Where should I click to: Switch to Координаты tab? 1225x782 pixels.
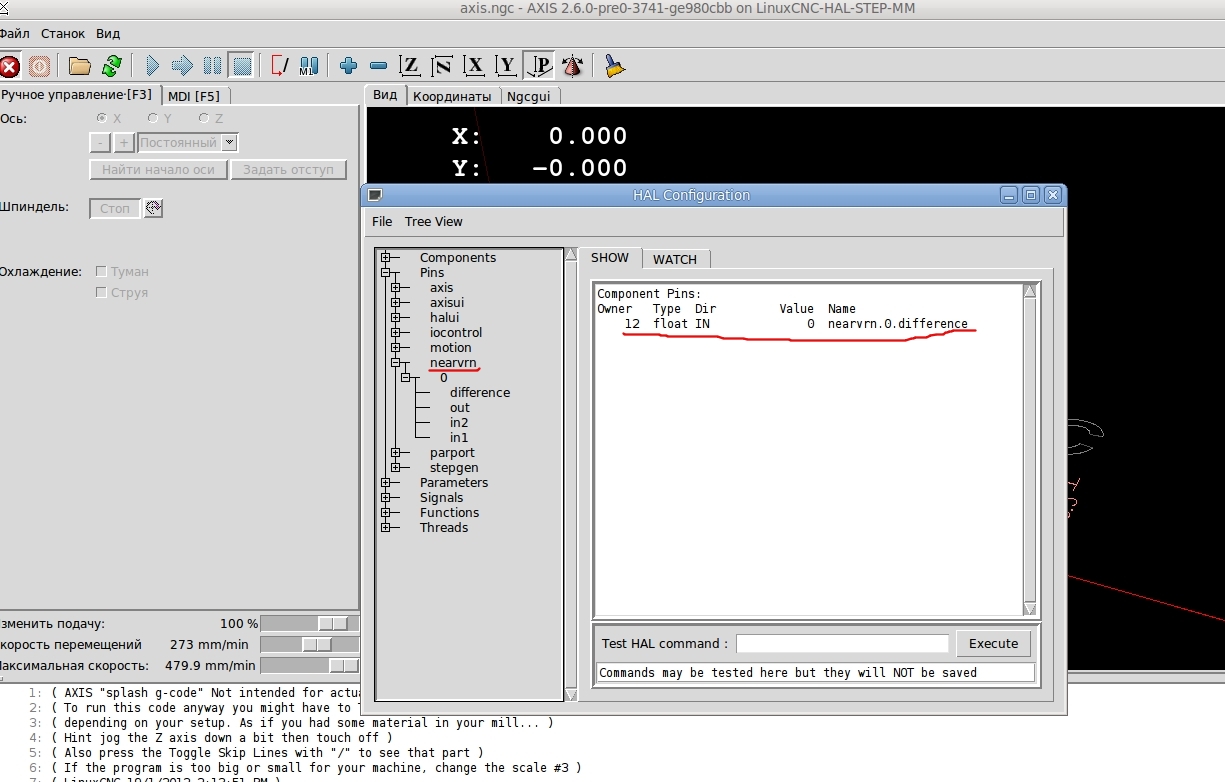point(452,97)
